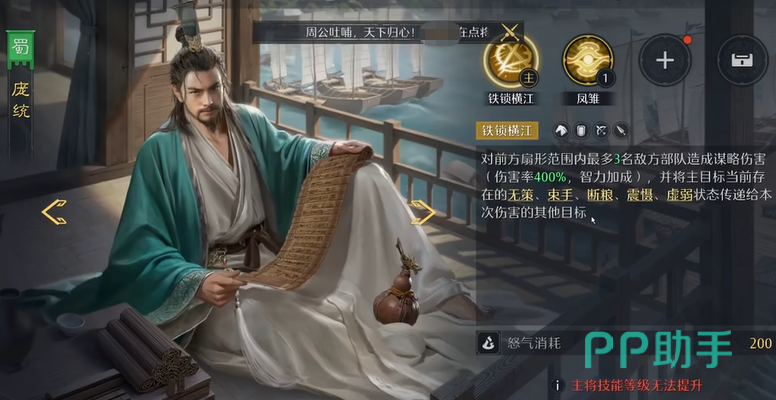Screen dimensions: 776x400
Task: Select the 凤雏 skill icon
Action: [x=587, y=61]
